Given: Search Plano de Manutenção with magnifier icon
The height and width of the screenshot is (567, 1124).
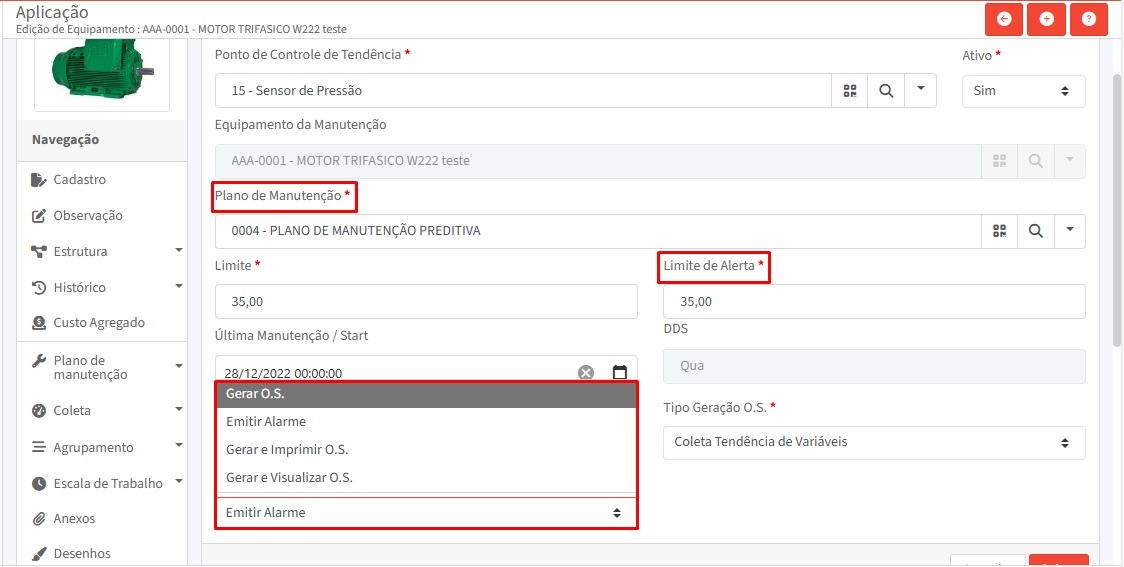Looking at the screenshot, I should [1035, 231].
